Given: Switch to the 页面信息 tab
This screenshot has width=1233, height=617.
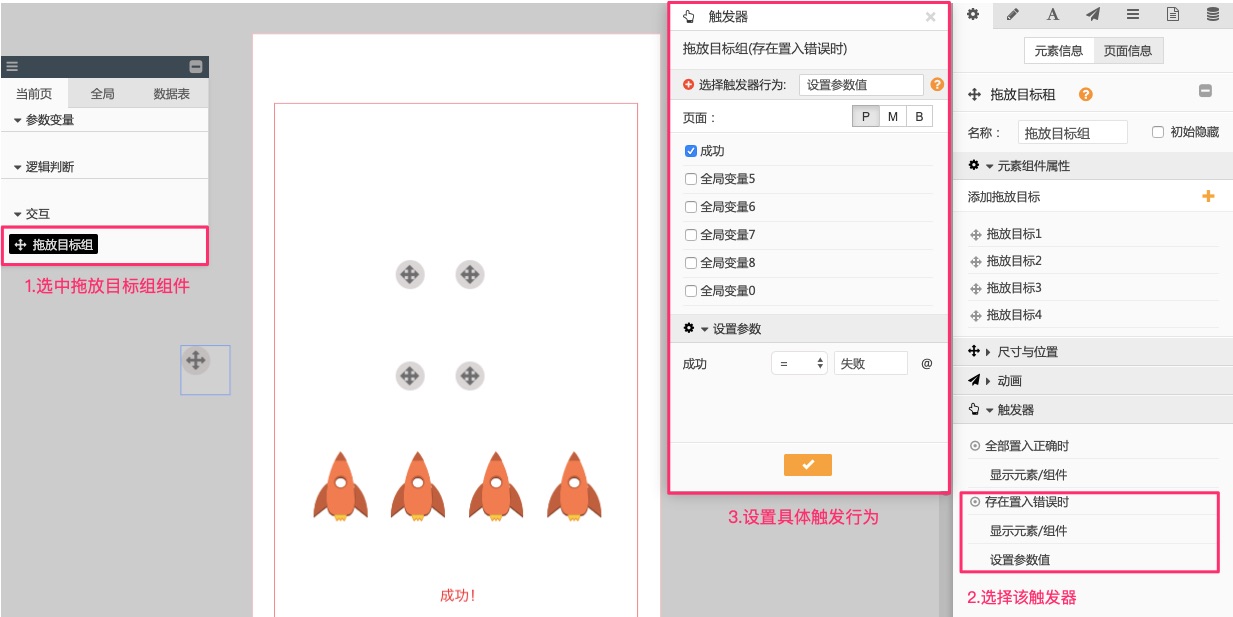Looking at the screenshot, I should click(1128, 51).
